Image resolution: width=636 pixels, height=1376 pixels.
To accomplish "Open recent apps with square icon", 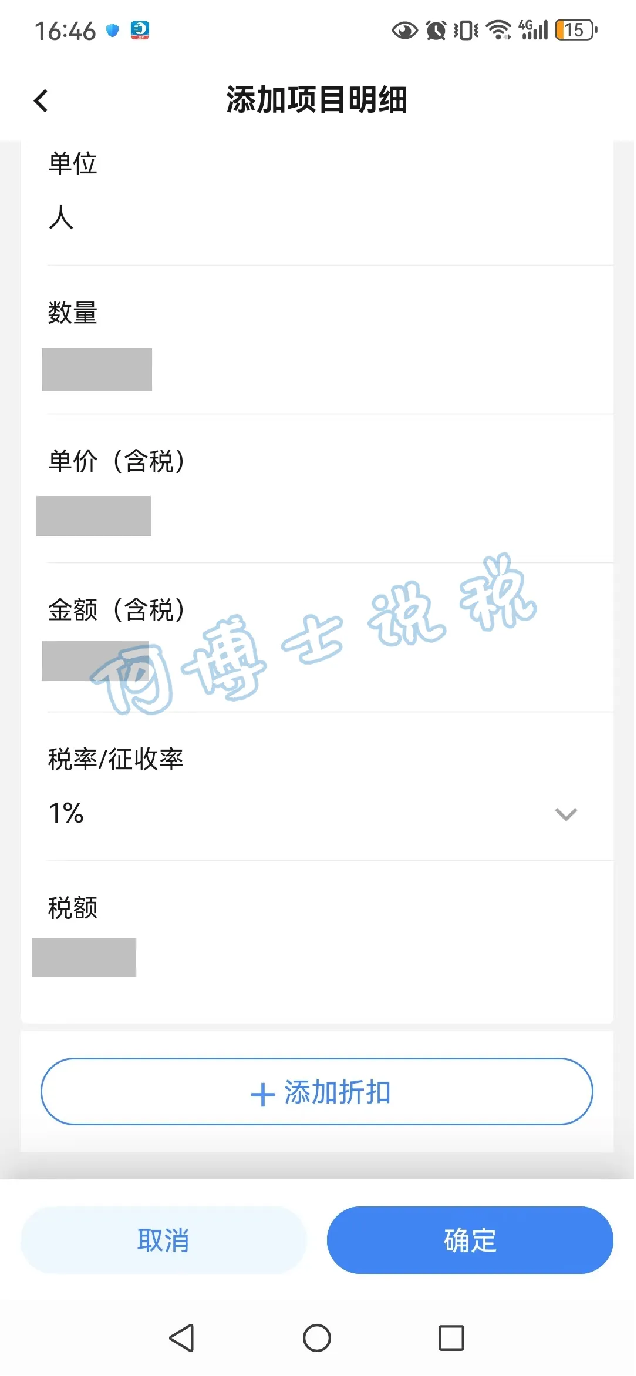I will pos(451,1338).
